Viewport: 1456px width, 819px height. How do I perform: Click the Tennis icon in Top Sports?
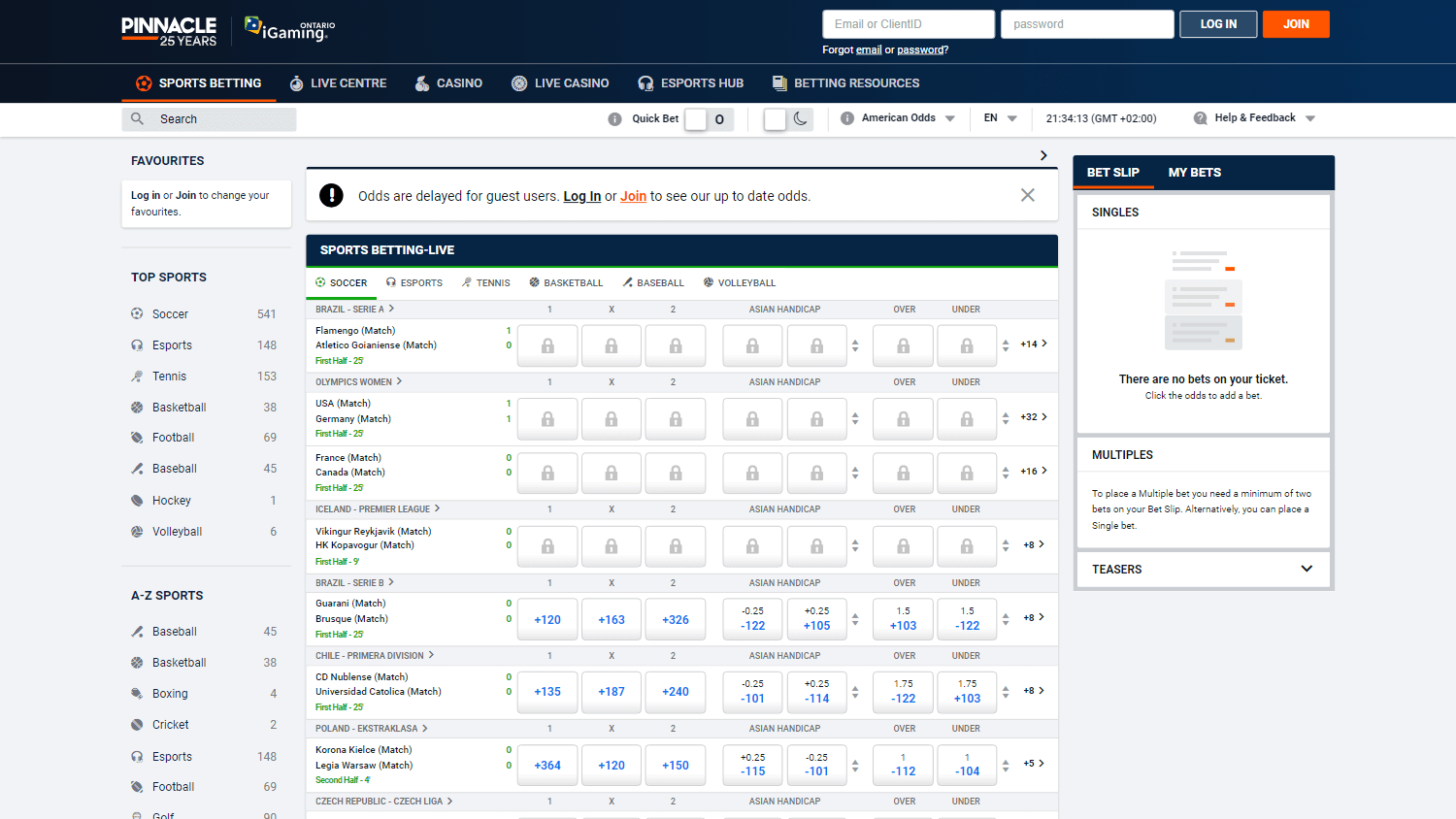coord(137,376)
